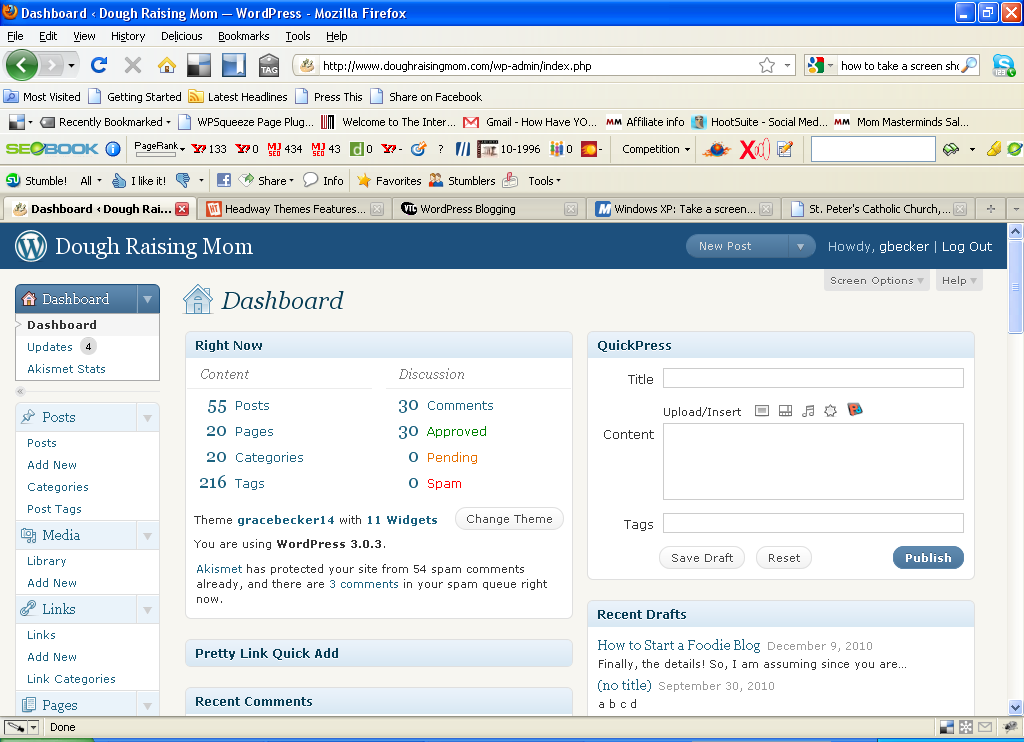Screen dimensions: 1024x742
Task: Open the Recently Bookmarked dropdown
Action: pyautogui.click(x=106, y=121)
